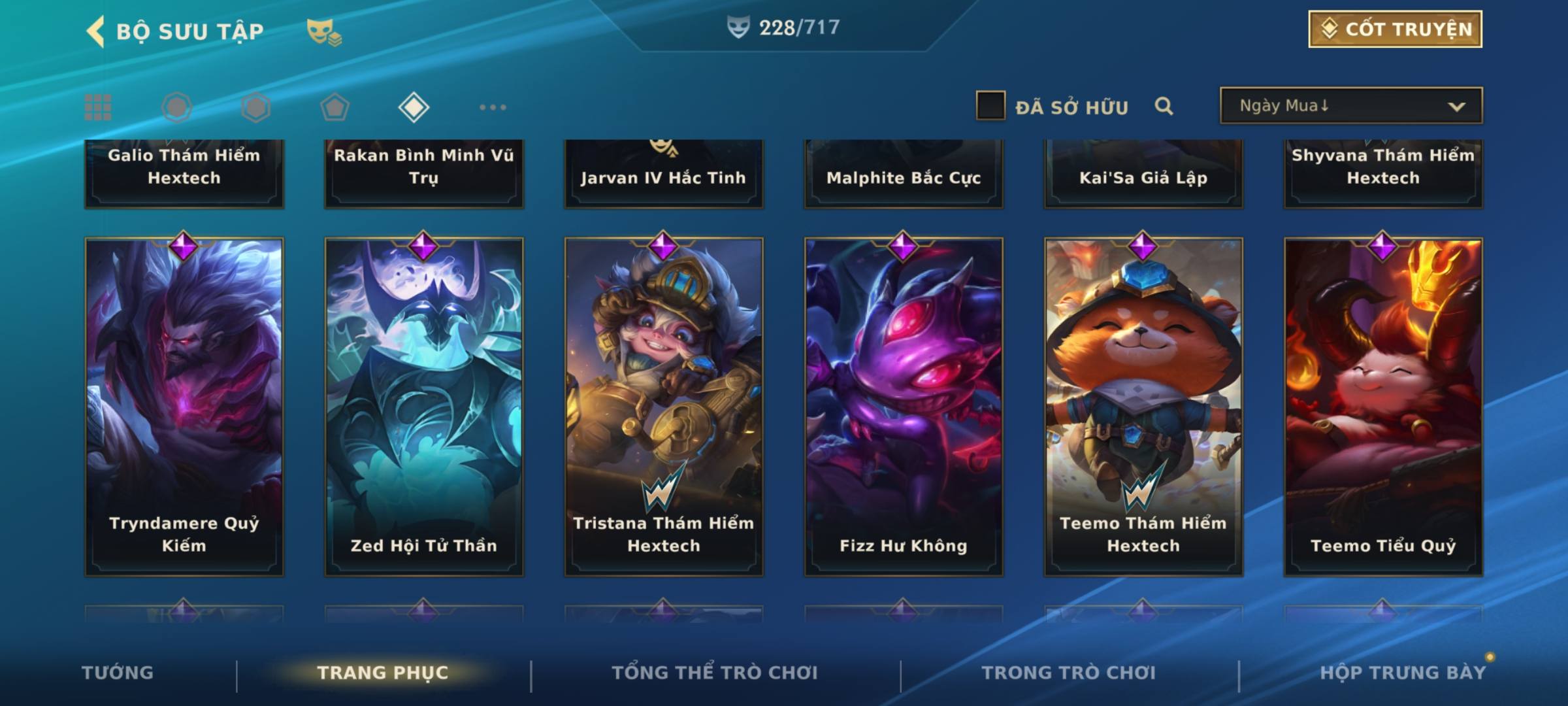Switch to the Trong Trò Chơi tab

[x=1069, y=673]
